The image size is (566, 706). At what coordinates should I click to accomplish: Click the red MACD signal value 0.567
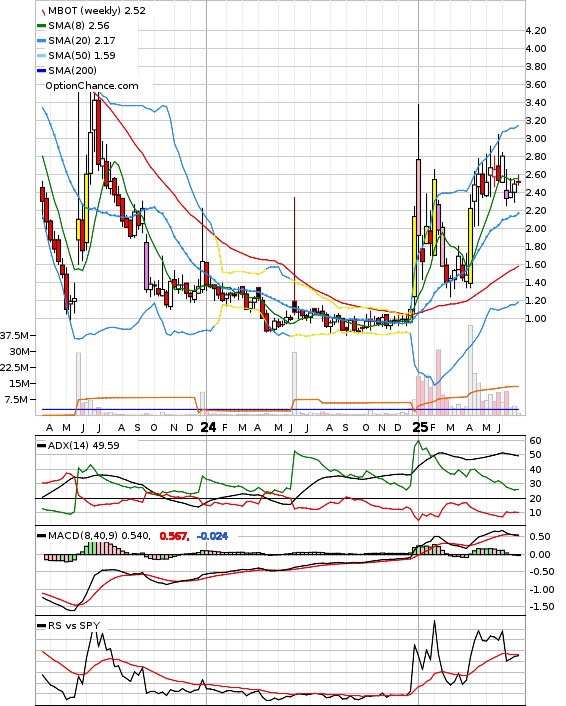pos(174,536)
